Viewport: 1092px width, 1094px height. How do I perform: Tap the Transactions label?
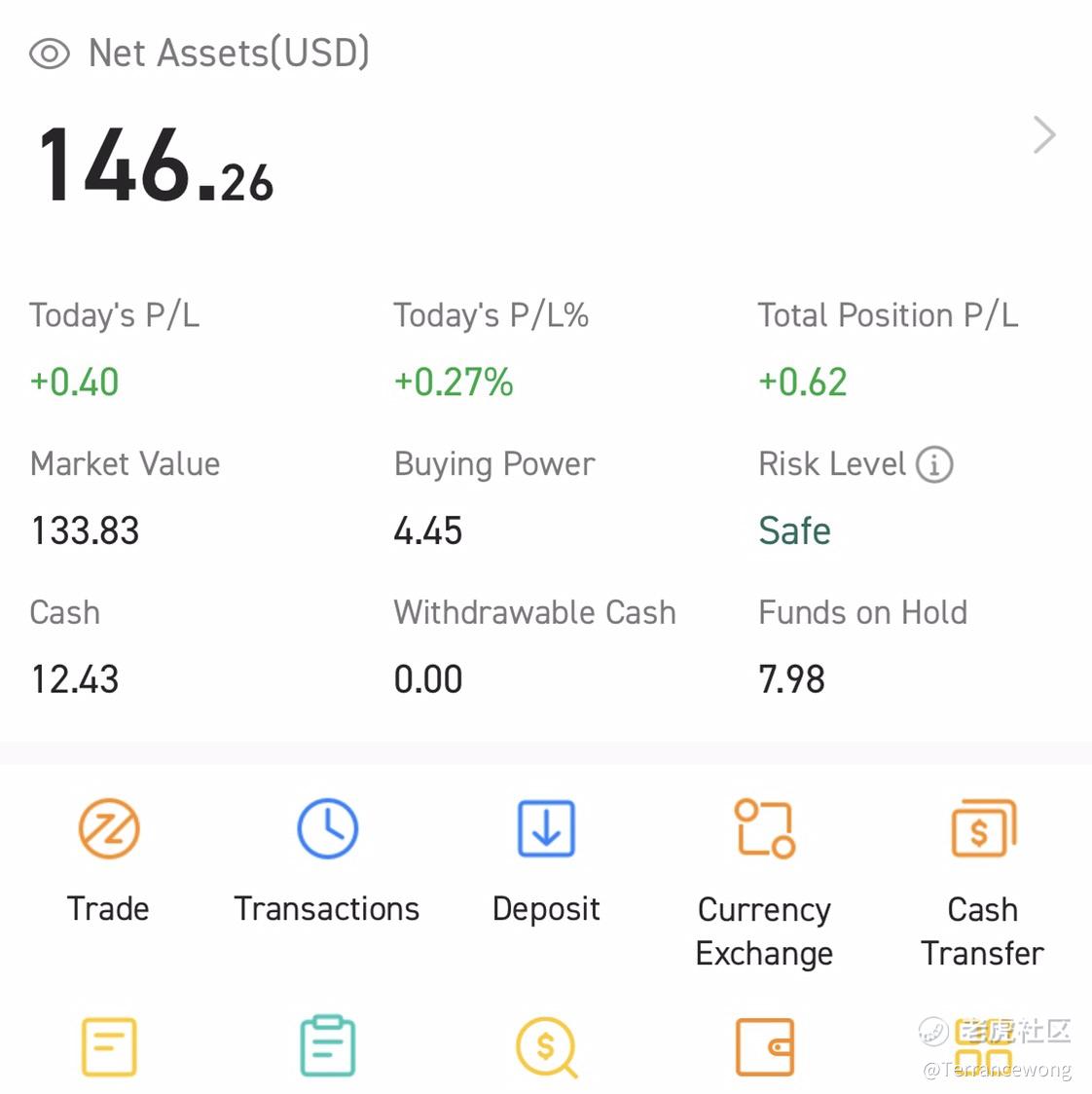click(x=327, y=908)
